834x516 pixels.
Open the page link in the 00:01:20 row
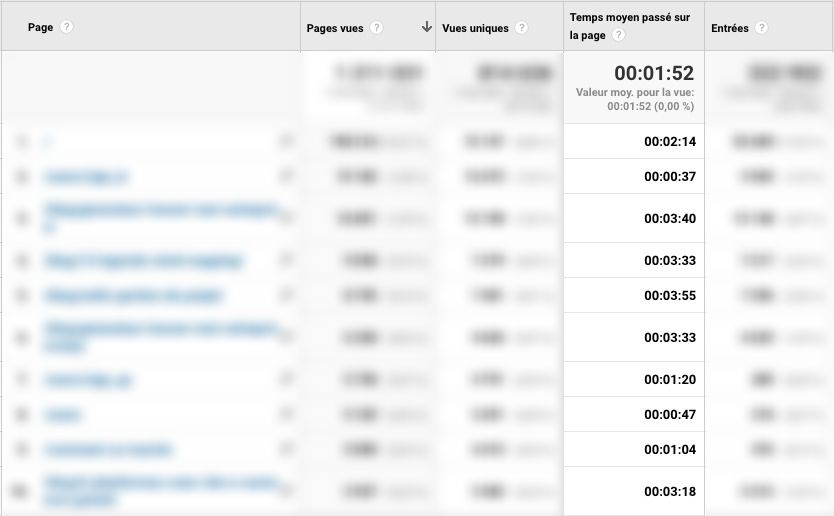pyautogui.click(x=88, y=380)
